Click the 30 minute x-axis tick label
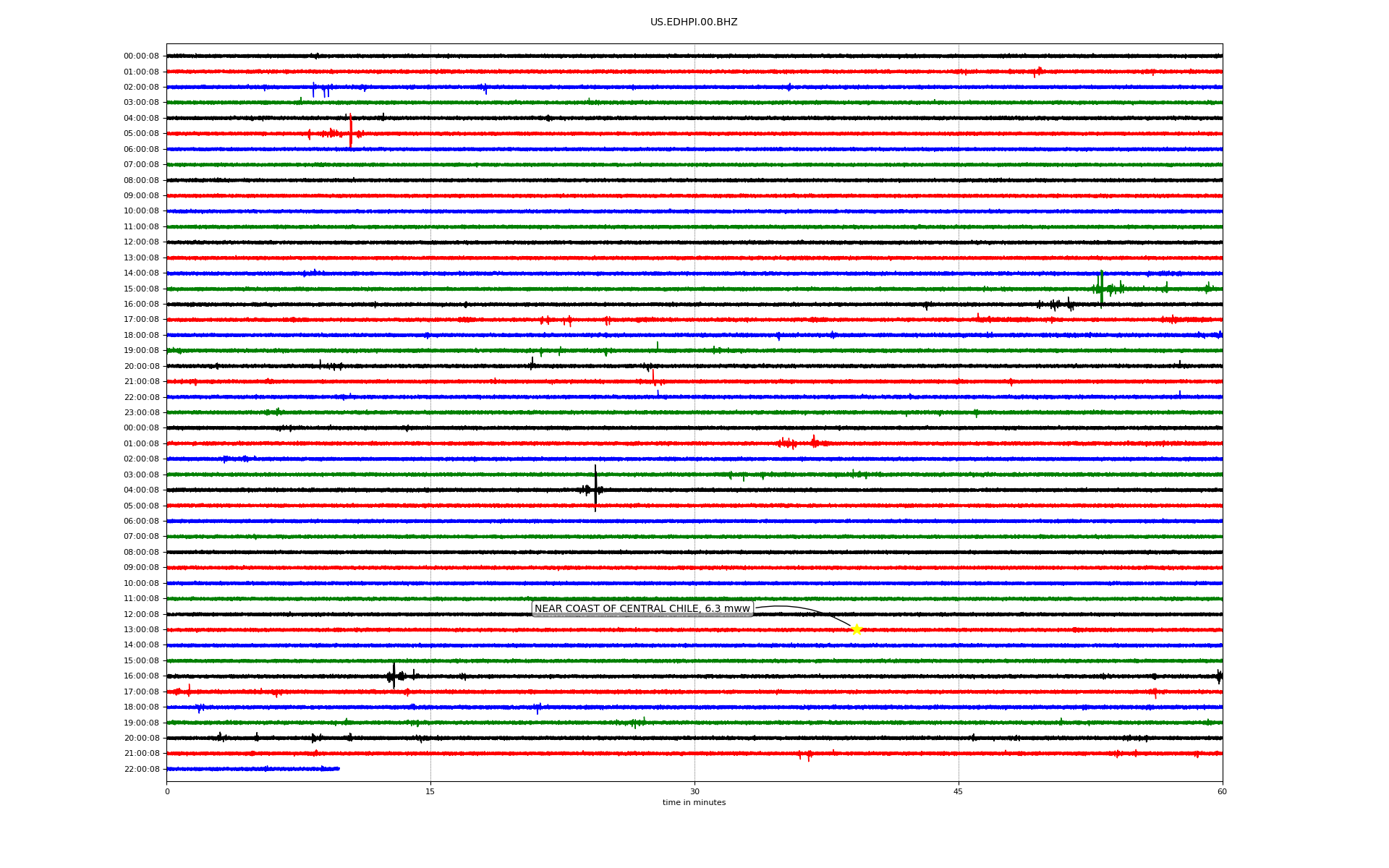Image resolution: width=1389 pixels, height=868 pixels. 694,791
